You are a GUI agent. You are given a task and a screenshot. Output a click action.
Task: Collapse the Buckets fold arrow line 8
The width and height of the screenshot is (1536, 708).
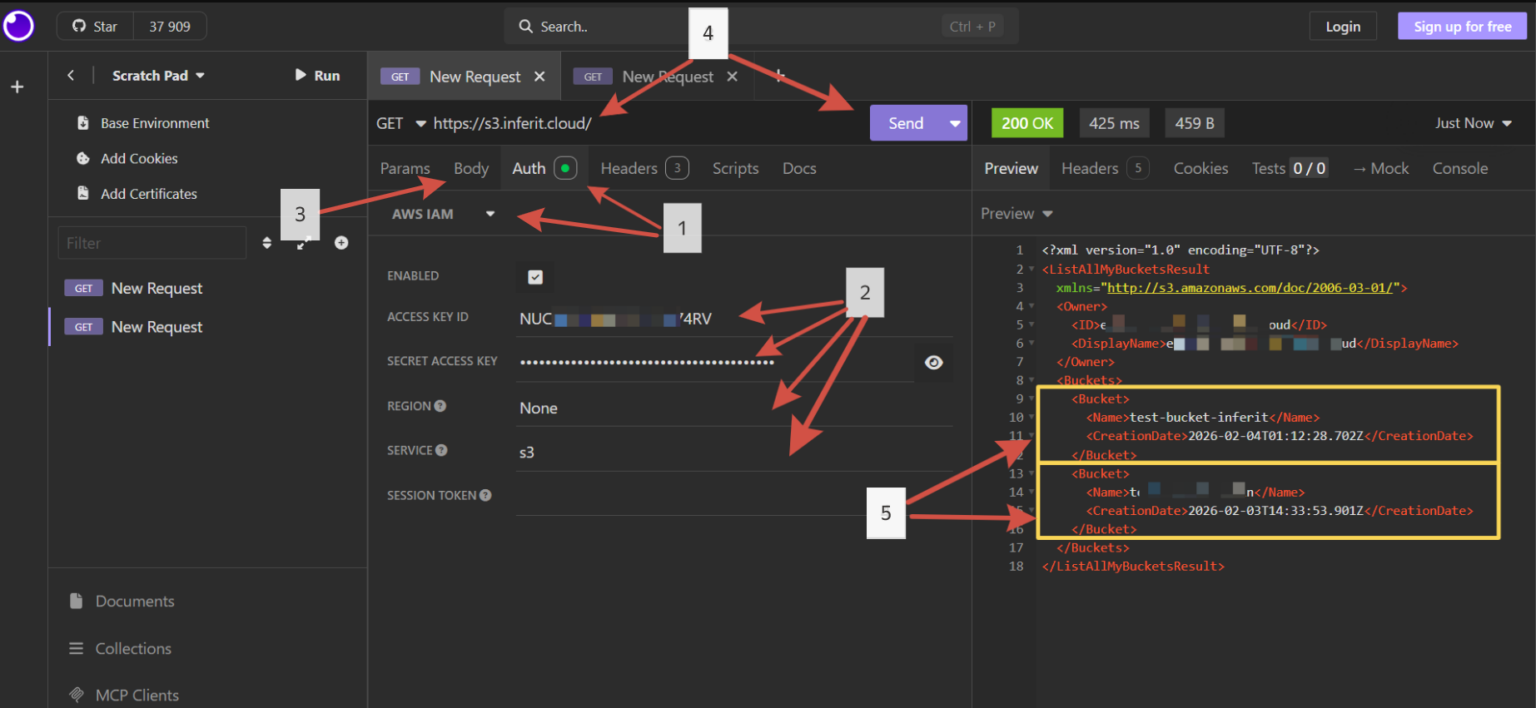coord(1032,381)
